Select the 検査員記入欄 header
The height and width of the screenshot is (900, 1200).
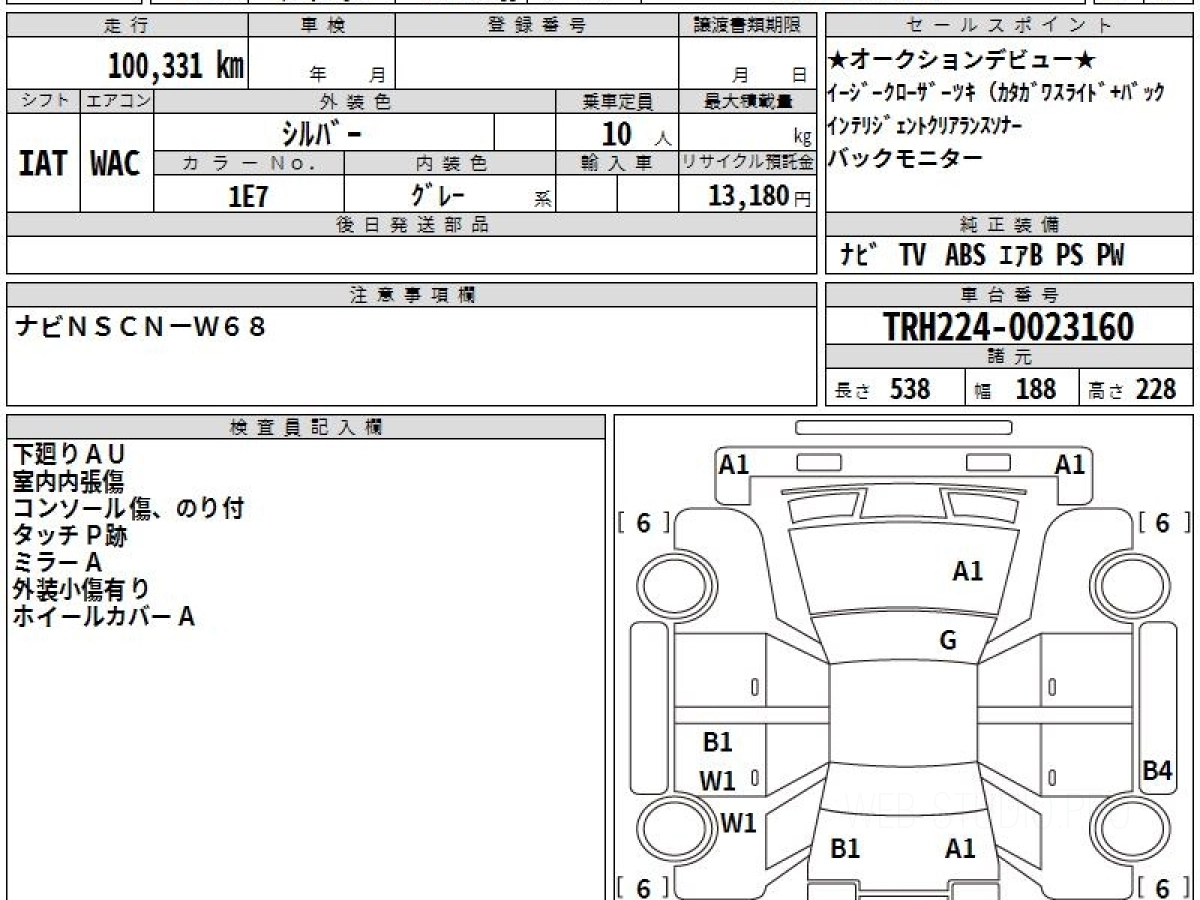[306, 427]
